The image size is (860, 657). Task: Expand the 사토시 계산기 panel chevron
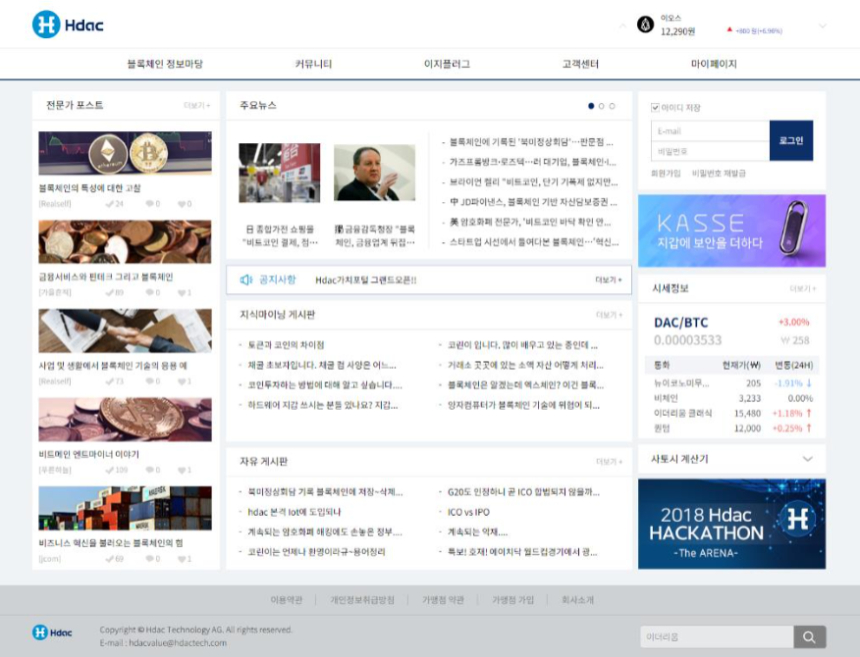807,458
